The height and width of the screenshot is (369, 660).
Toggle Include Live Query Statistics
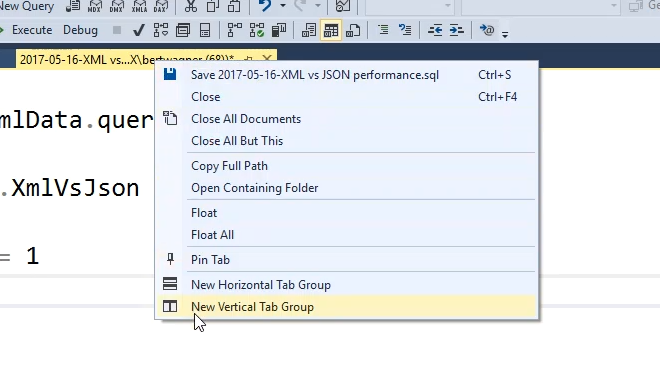(x=257, y=30)
